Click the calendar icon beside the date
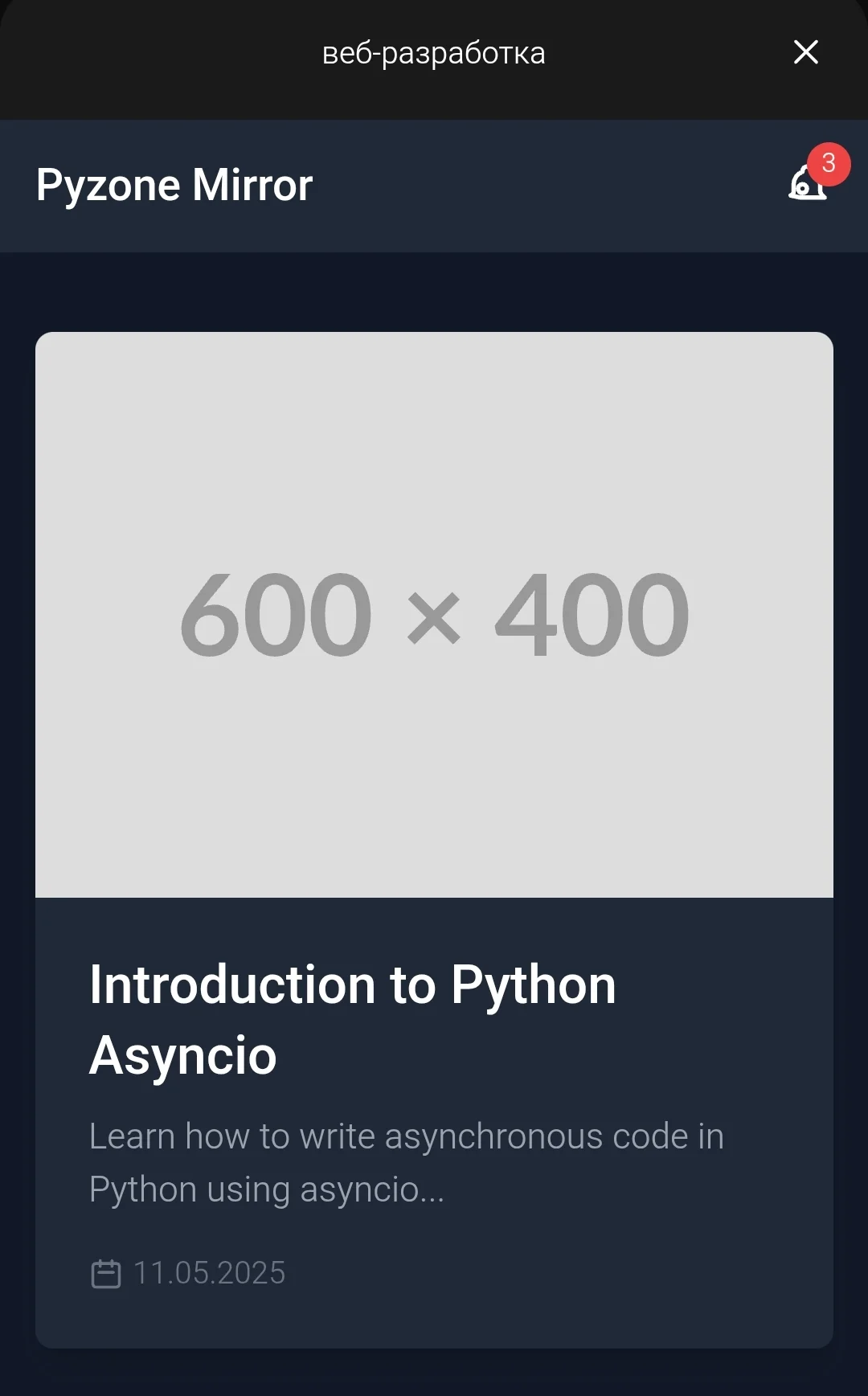 click(106, 1274)
